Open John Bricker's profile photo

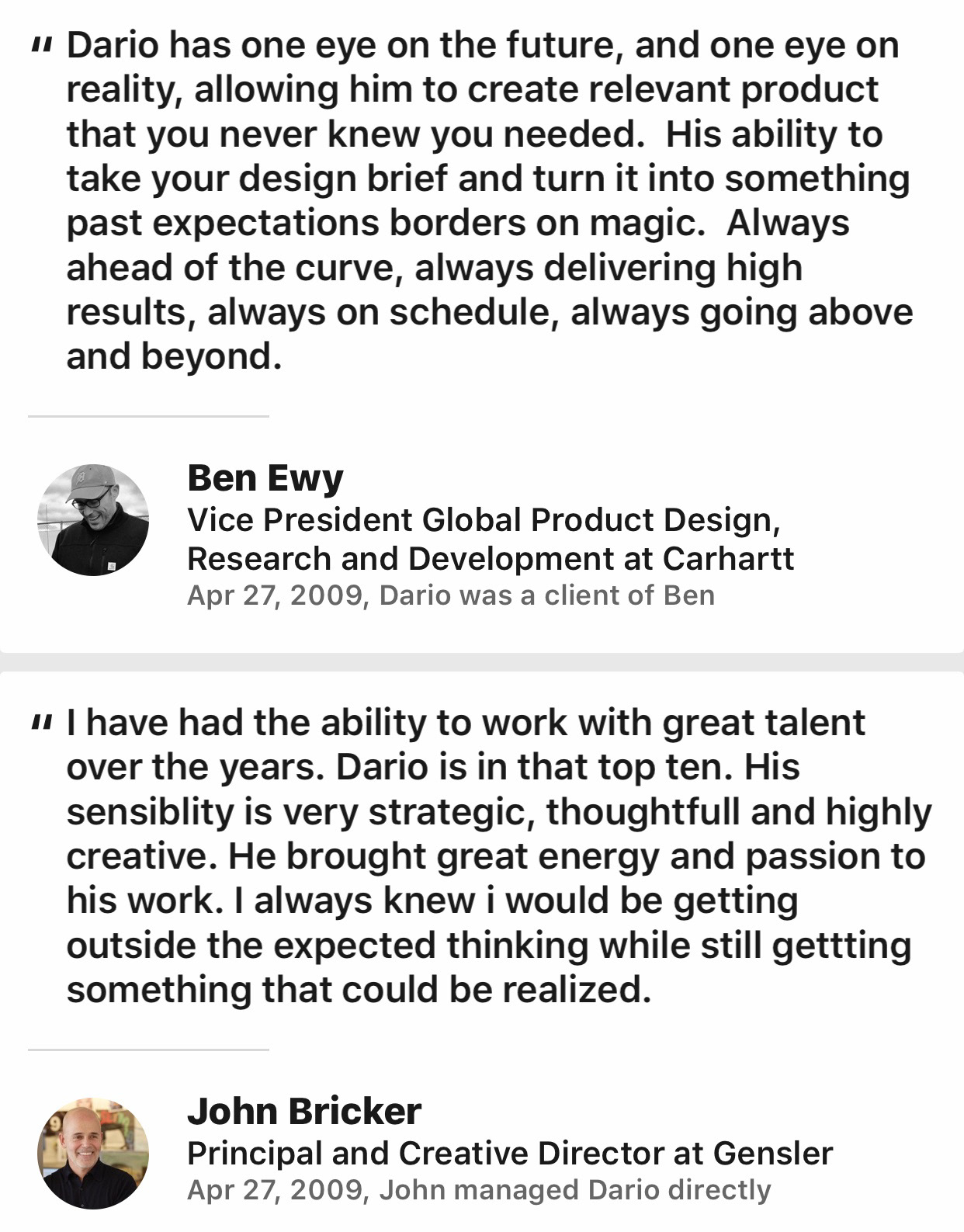pyautogui.click(x=93, y=1153)
